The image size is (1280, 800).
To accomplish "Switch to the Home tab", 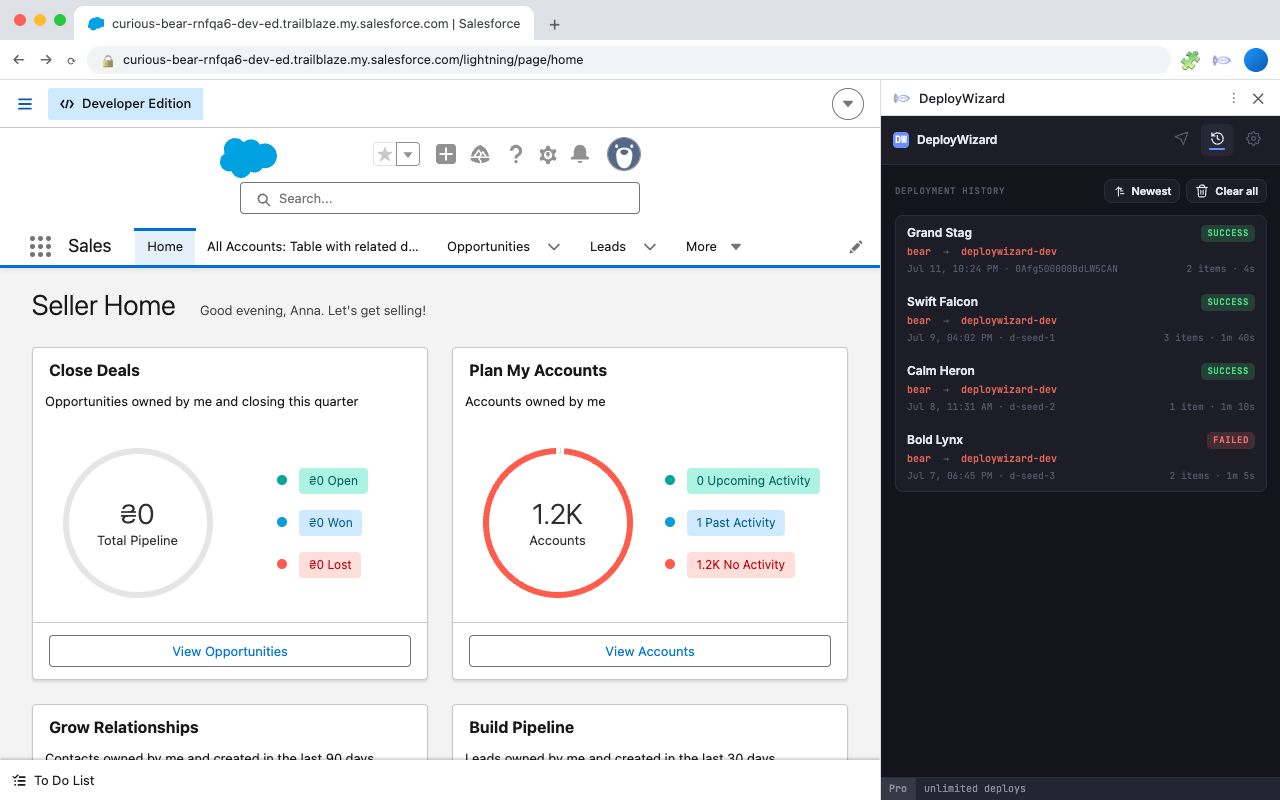I will (165, 246).
